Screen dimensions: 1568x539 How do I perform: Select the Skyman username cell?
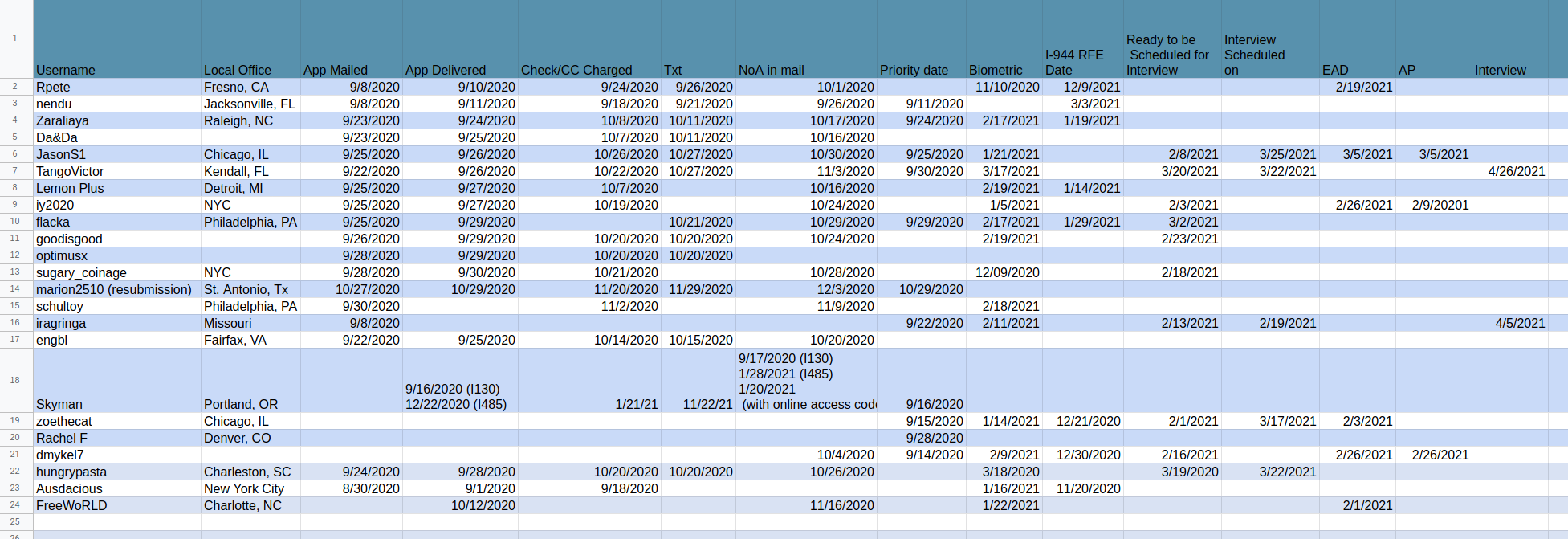[117, 380]
